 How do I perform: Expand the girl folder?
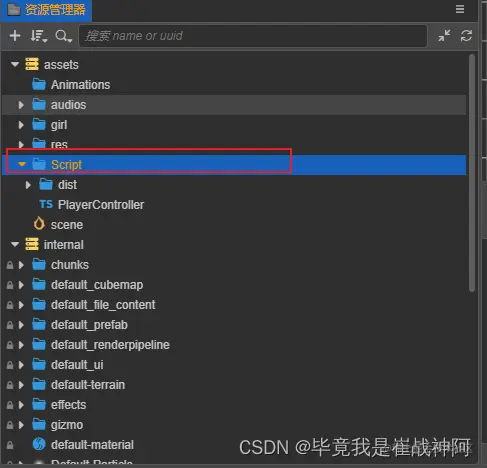pyautogui.click(x=21, y=125)
